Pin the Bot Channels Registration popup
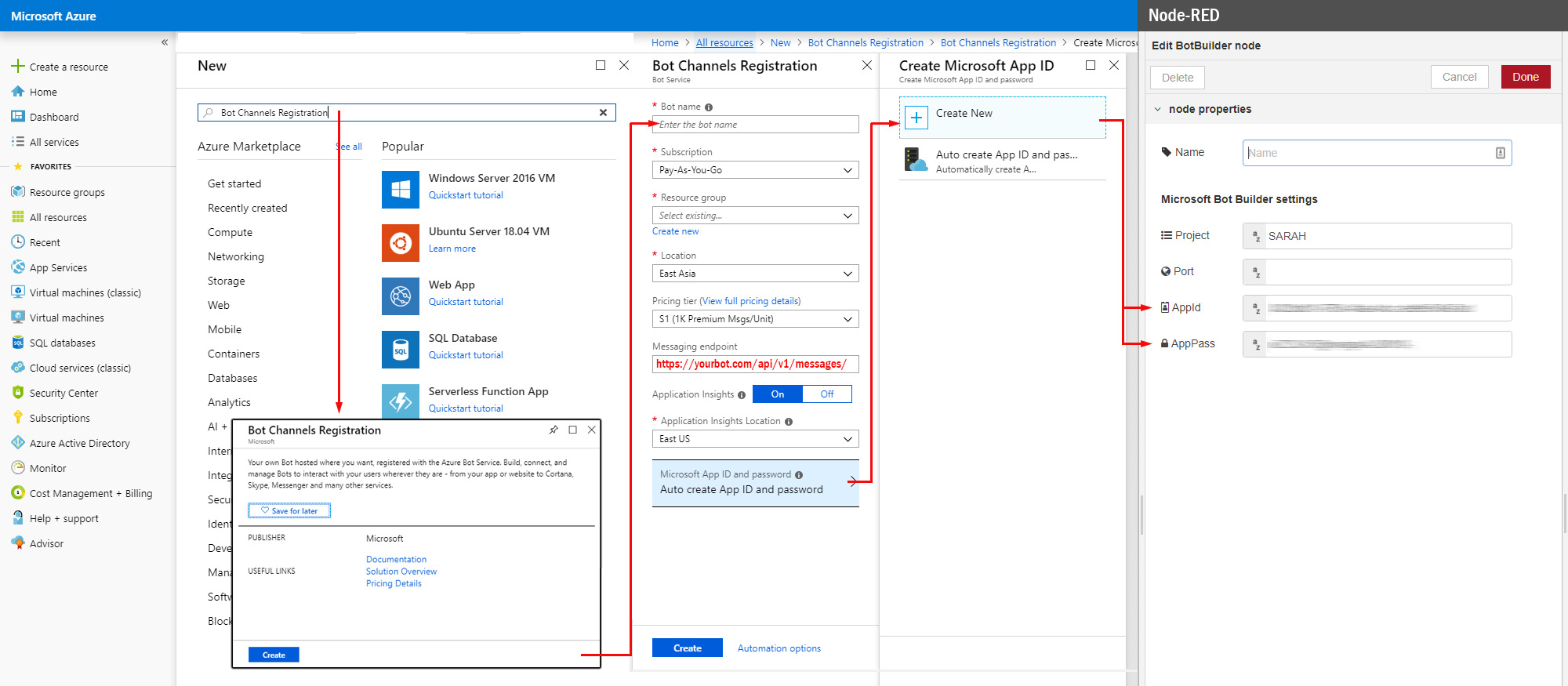 click(x=554, y=430)
